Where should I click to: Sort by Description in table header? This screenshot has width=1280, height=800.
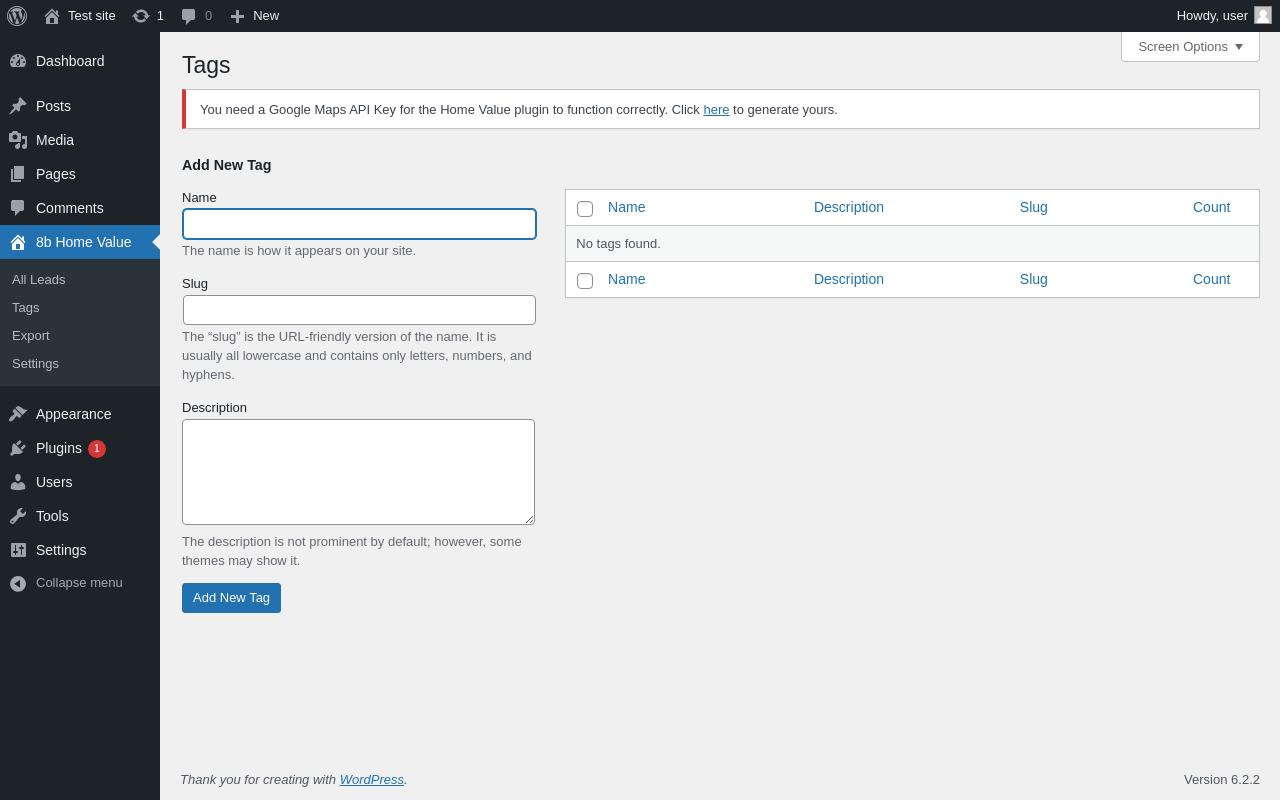tap(849, 207)
